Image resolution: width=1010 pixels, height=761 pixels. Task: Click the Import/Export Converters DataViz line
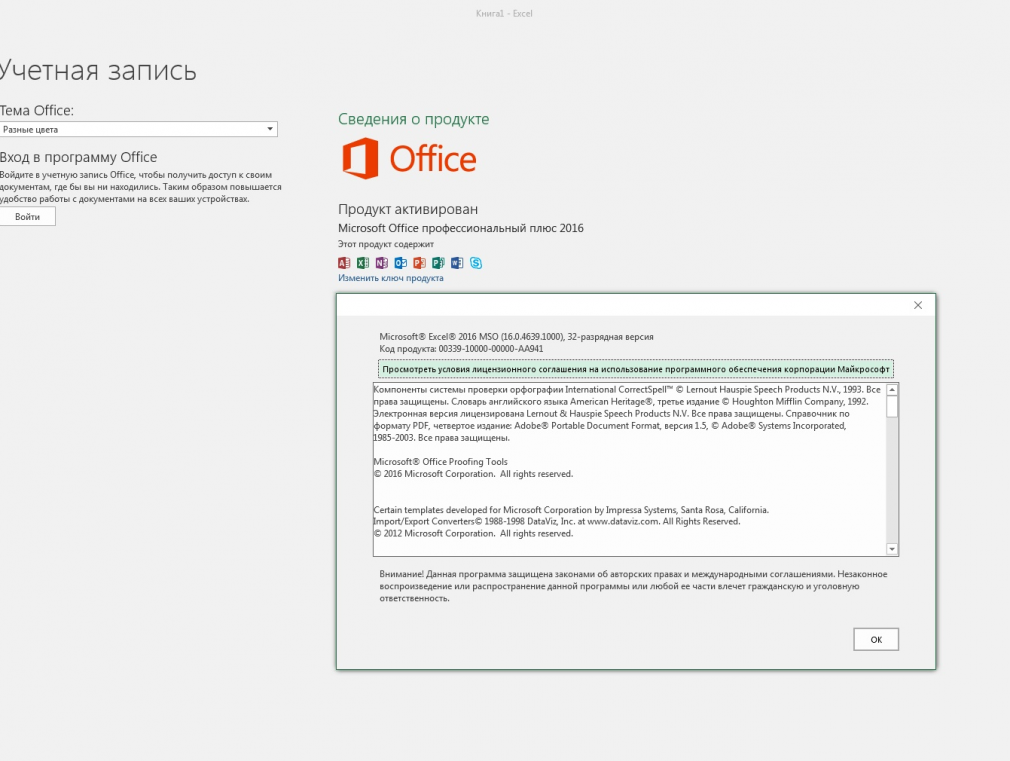click(x=557, y=521)
